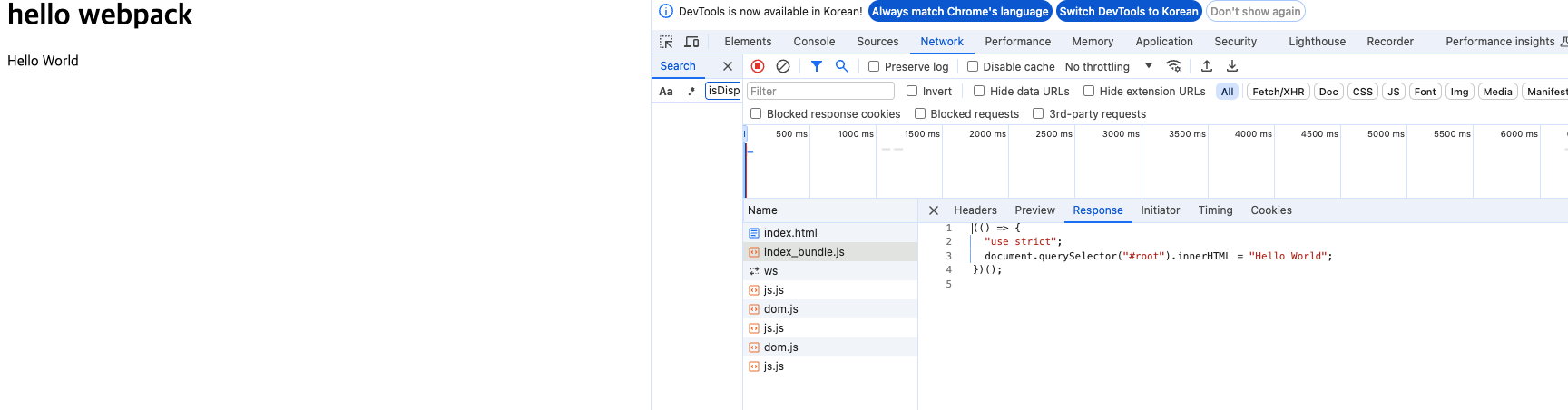Show the Headers tab of request
This screenshot has height=410, width=1568.
pos(975,210)
